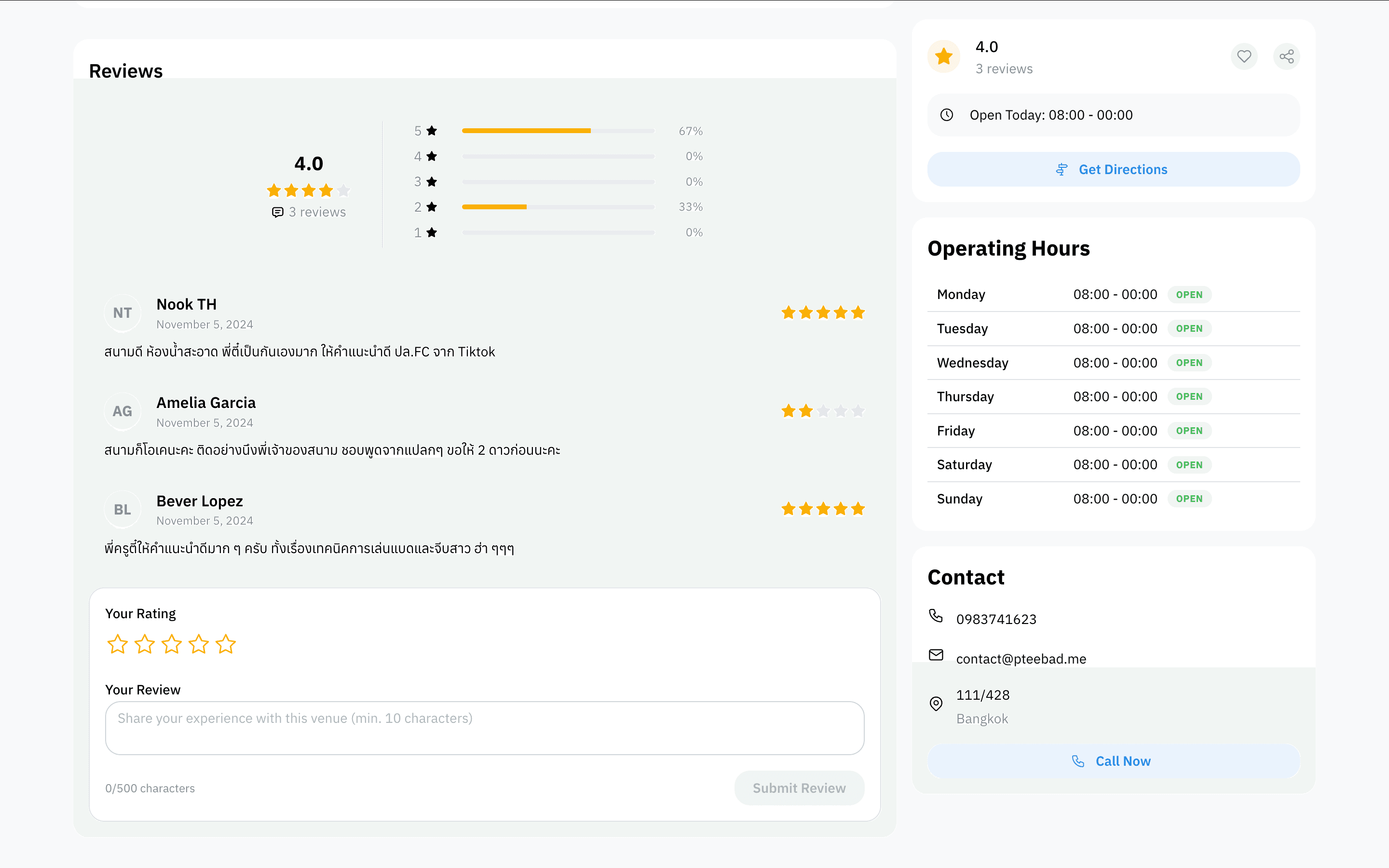The image size is (1389, 868).
Task: Click the comment icon beside 3 reviews
Action: click(278, 212)
